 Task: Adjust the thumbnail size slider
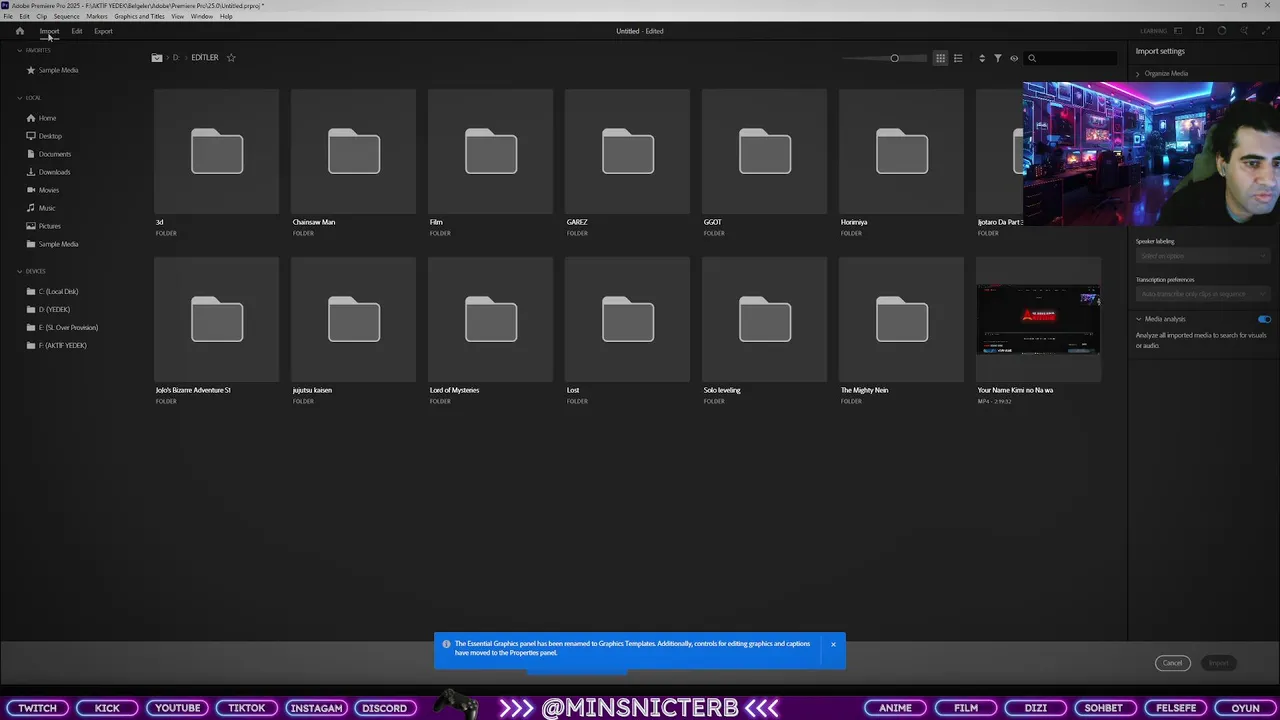click(x=894, y=58)
